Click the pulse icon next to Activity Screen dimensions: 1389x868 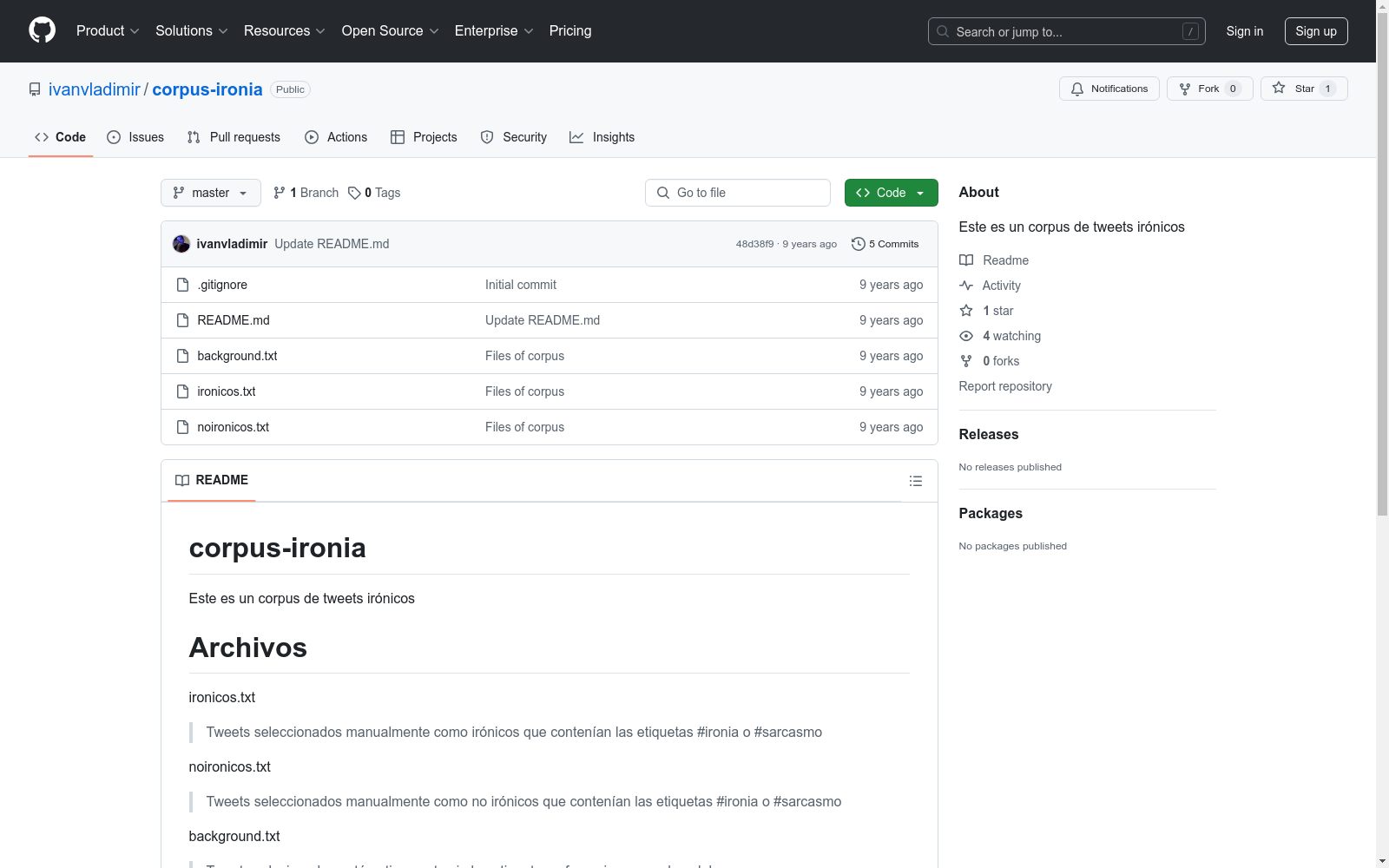[966, 286]
